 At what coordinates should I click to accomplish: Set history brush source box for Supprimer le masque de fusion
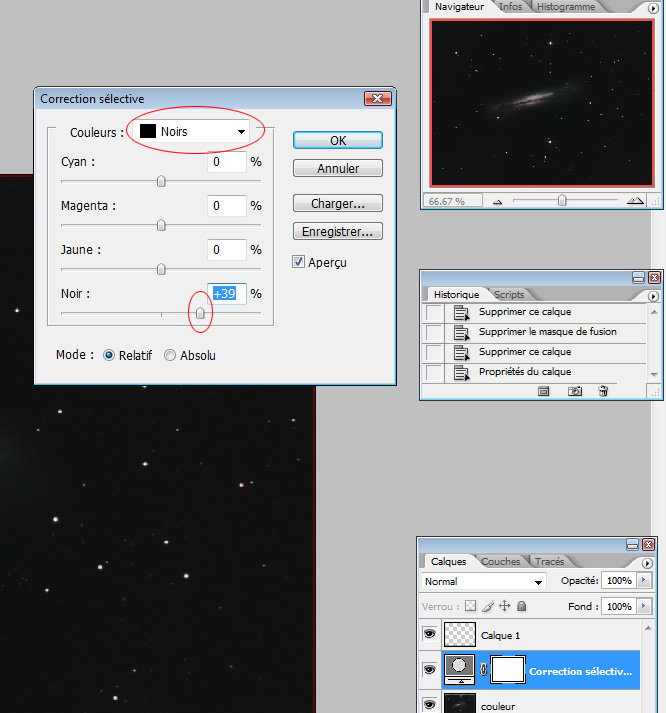[x=434, y=332]
